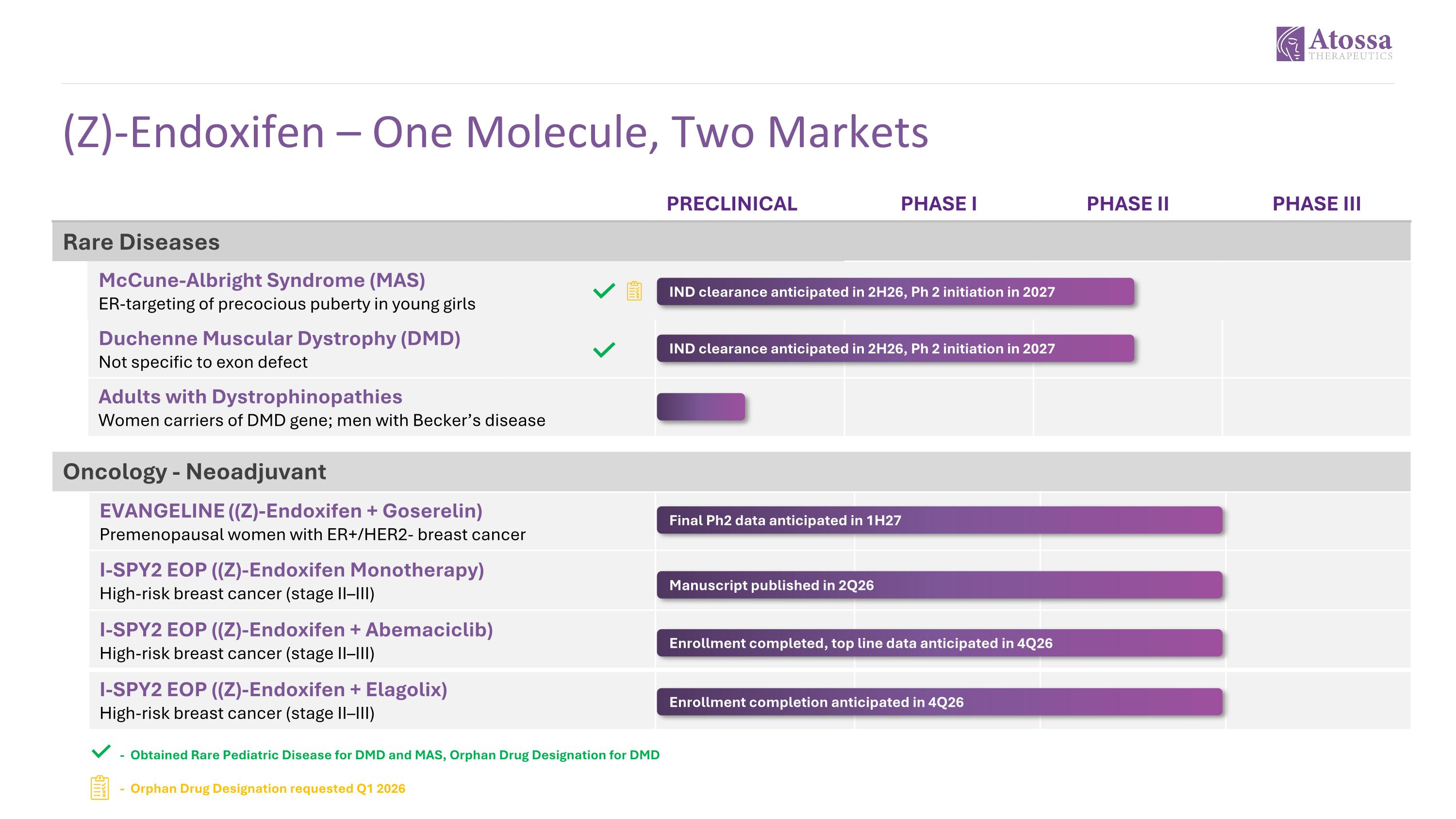Click the MAS progress bar about IND clearance
1456x819 pixels.
[895, 292]
